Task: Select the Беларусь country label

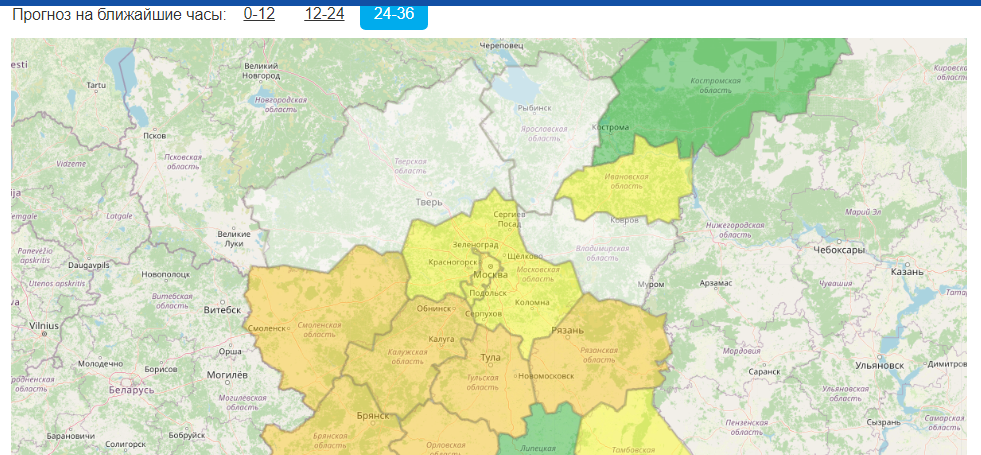Action: pos(131,390)
